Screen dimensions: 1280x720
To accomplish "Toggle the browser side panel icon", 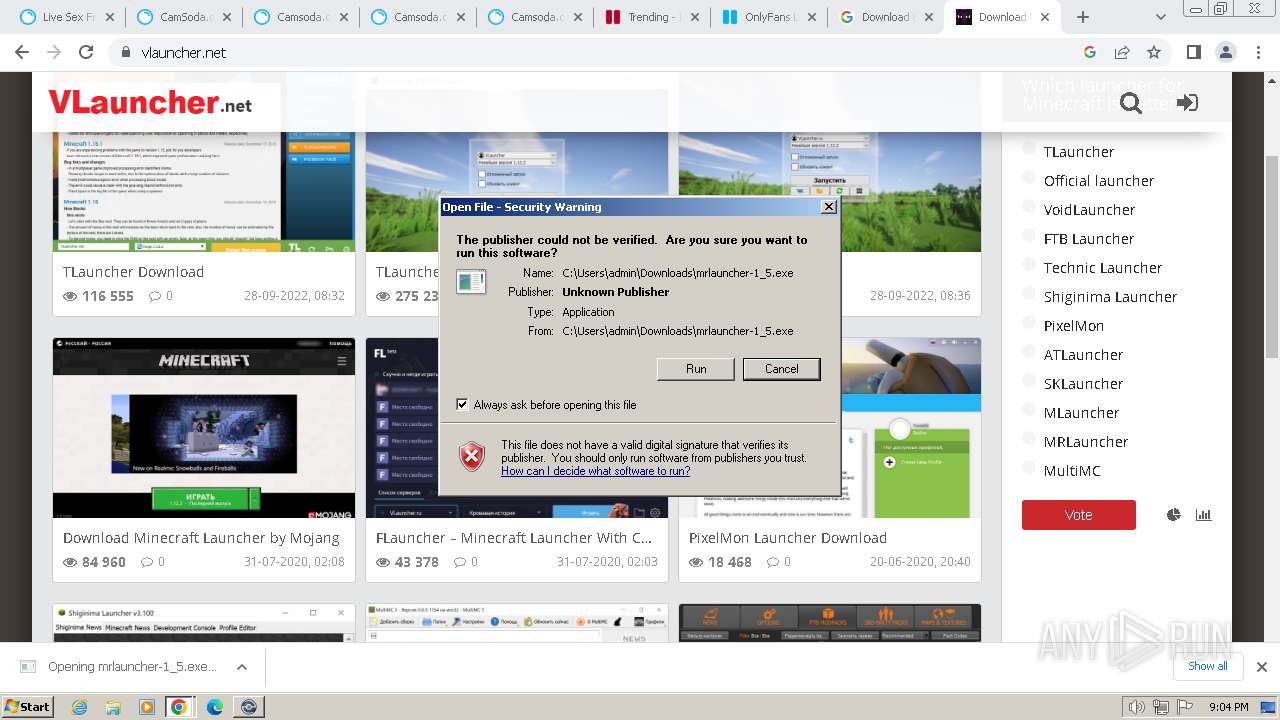I will (x=1193, y=53).
